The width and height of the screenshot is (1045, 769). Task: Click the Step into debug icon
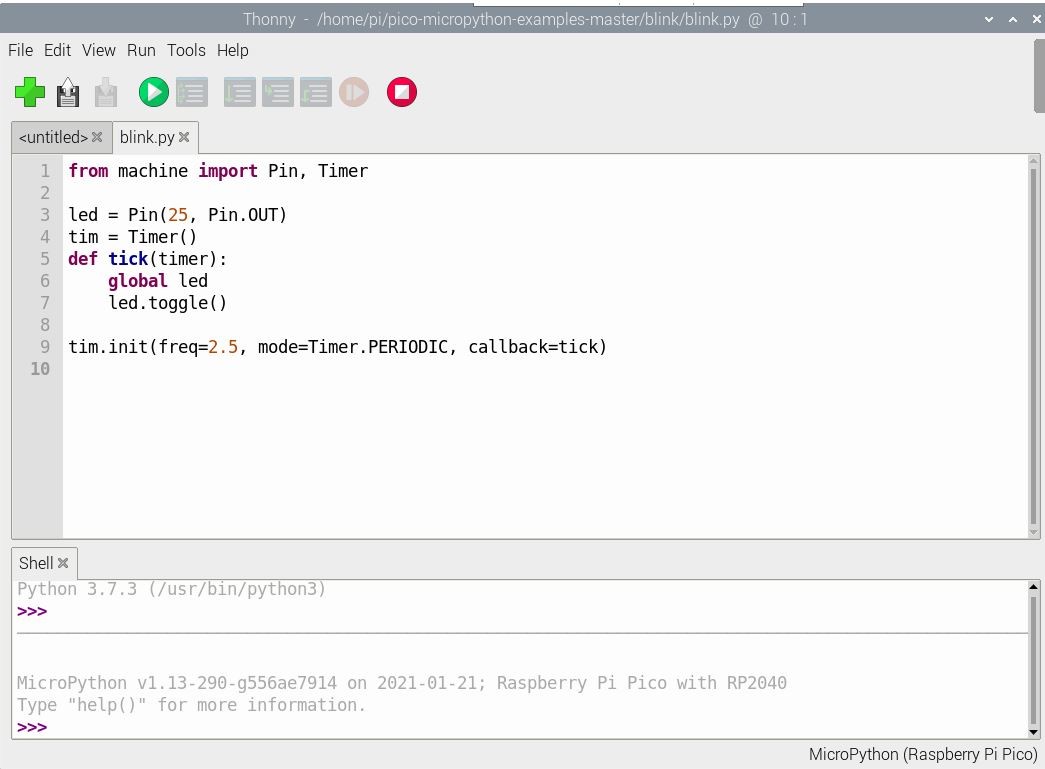click(x=277, y=93)
